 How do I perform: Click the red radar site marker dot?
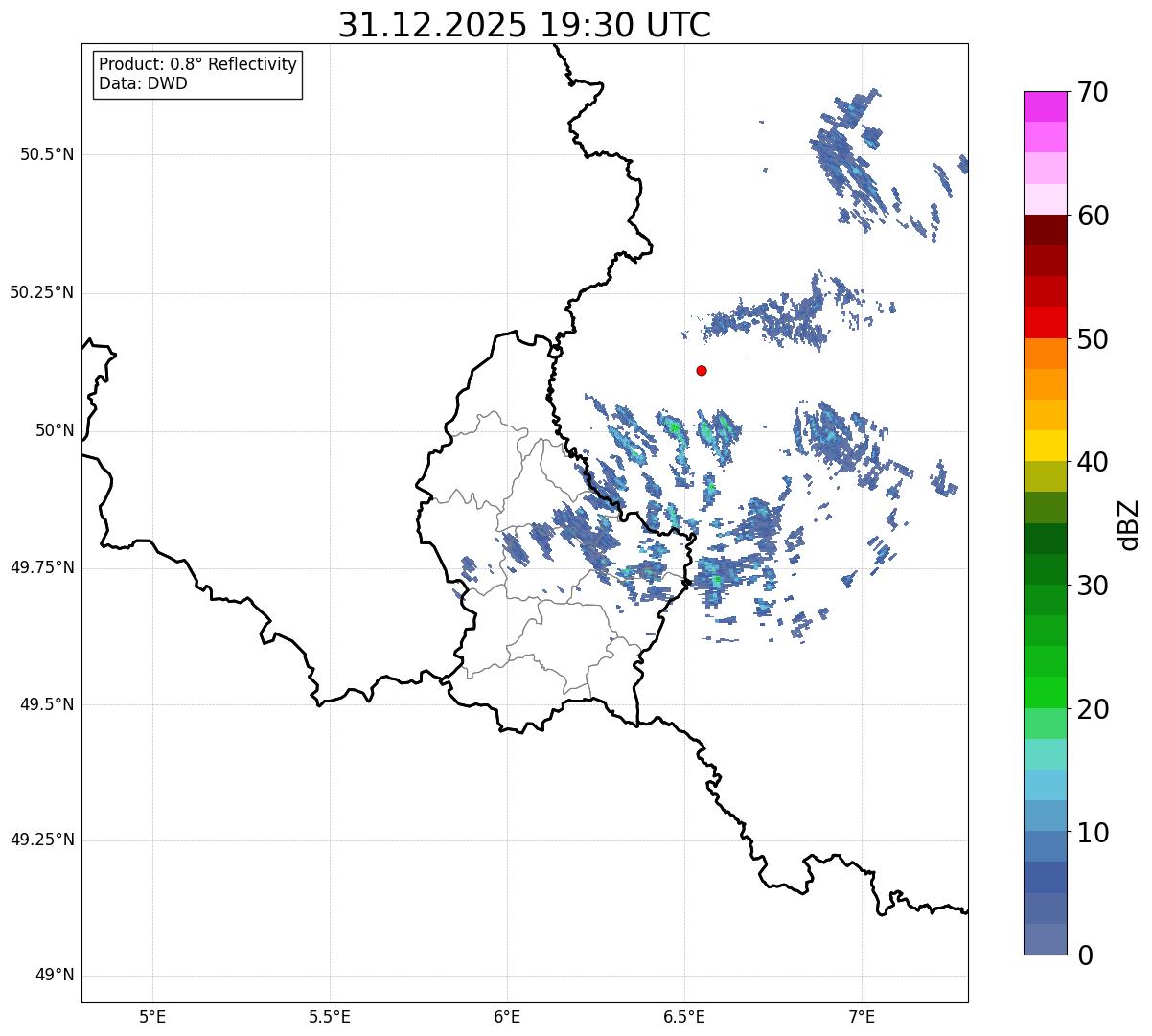coord(702,370)
